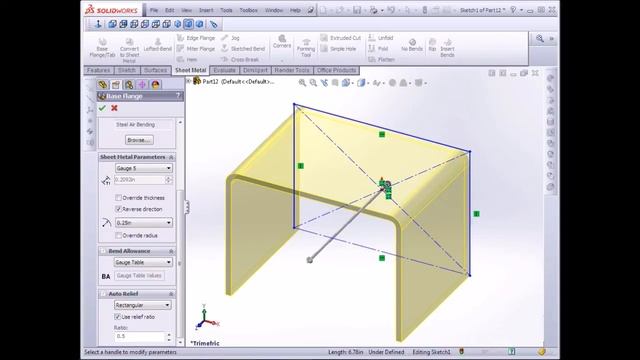Select the Lofted Bend tool

(158, 45)
